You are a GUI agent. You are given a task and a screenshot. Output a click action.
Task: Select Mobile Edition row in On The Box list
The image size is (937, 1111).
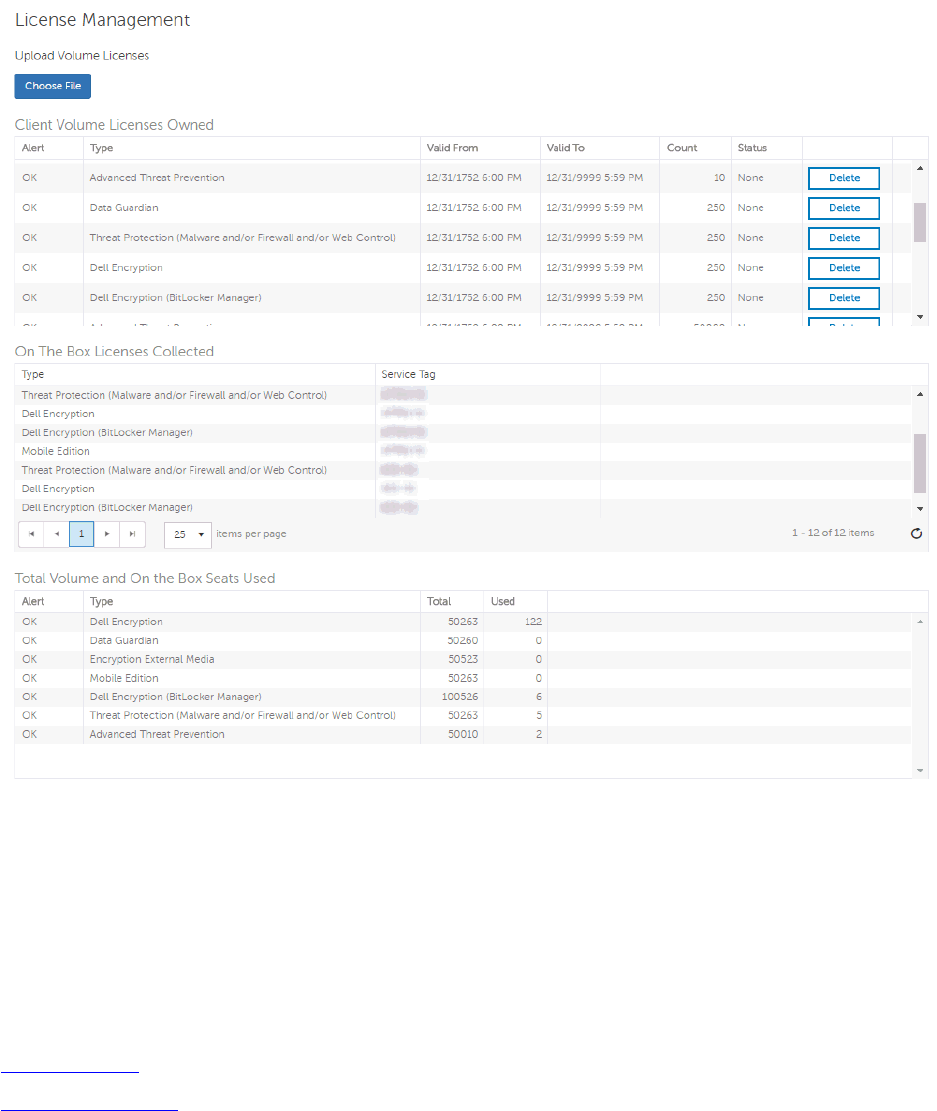[x=463, y=451]
